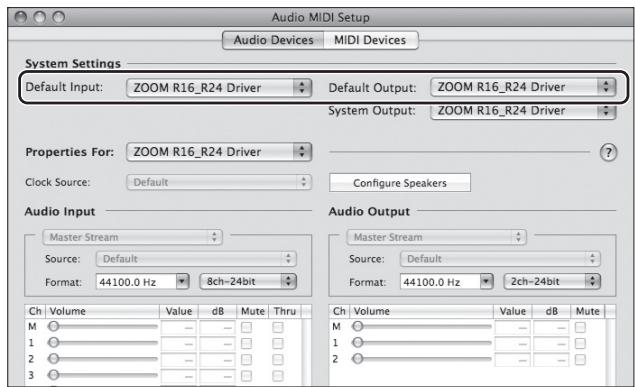Click the Configure Speakers button

tap(400, 183)
